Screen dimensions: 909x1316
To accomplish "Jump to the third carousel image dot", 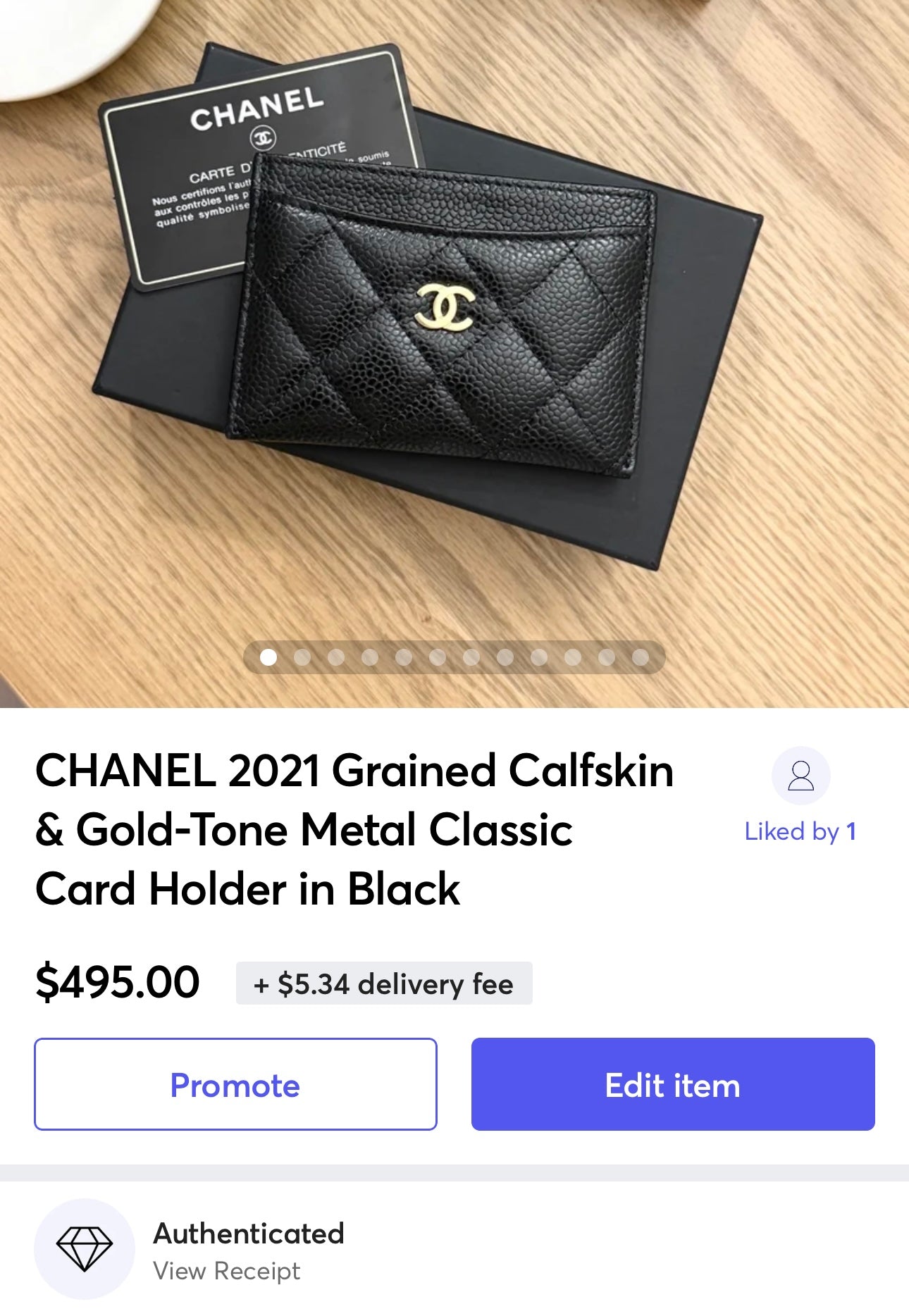I will point(336,657).
